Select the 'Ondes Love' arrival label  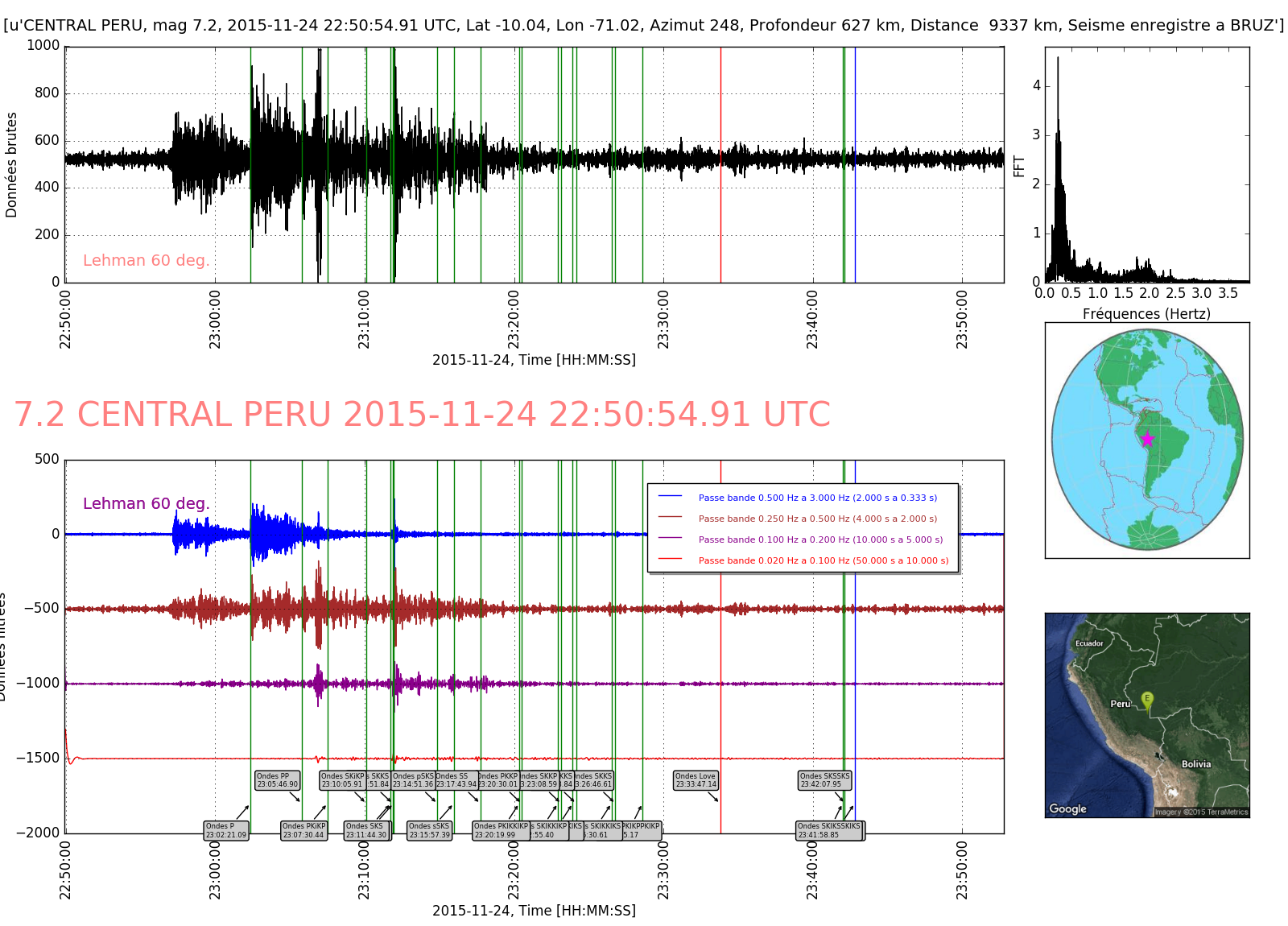click(696, 780)
